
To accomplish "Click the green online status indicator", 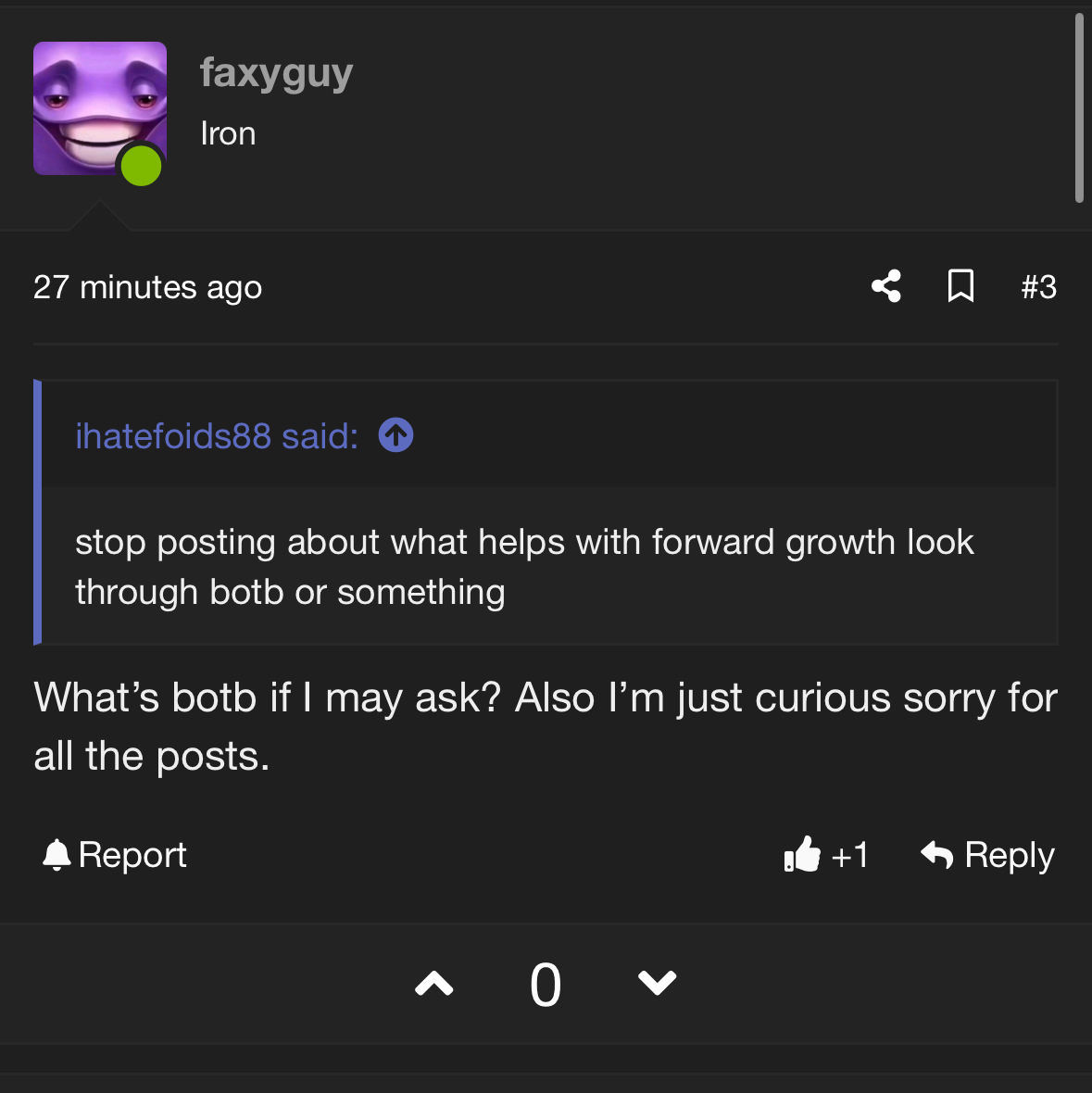I will pyautogui.click(x=142, y=166).
